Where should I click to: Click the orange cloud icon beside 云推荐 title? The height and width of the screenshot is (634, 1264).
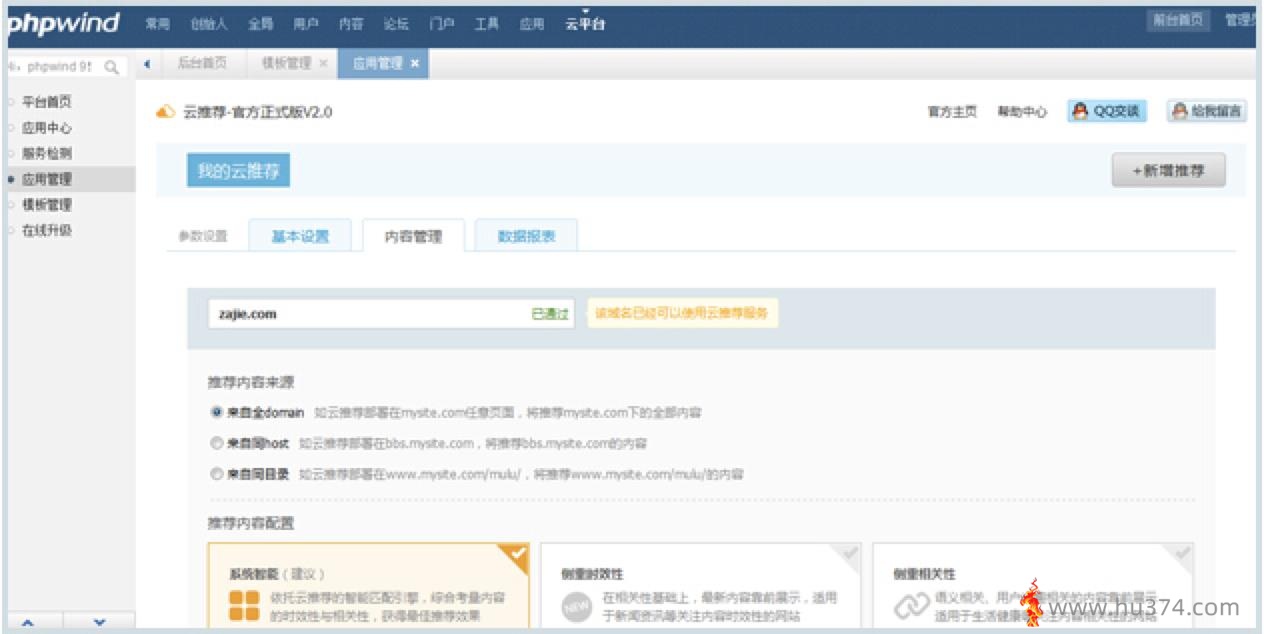(166, 112)
